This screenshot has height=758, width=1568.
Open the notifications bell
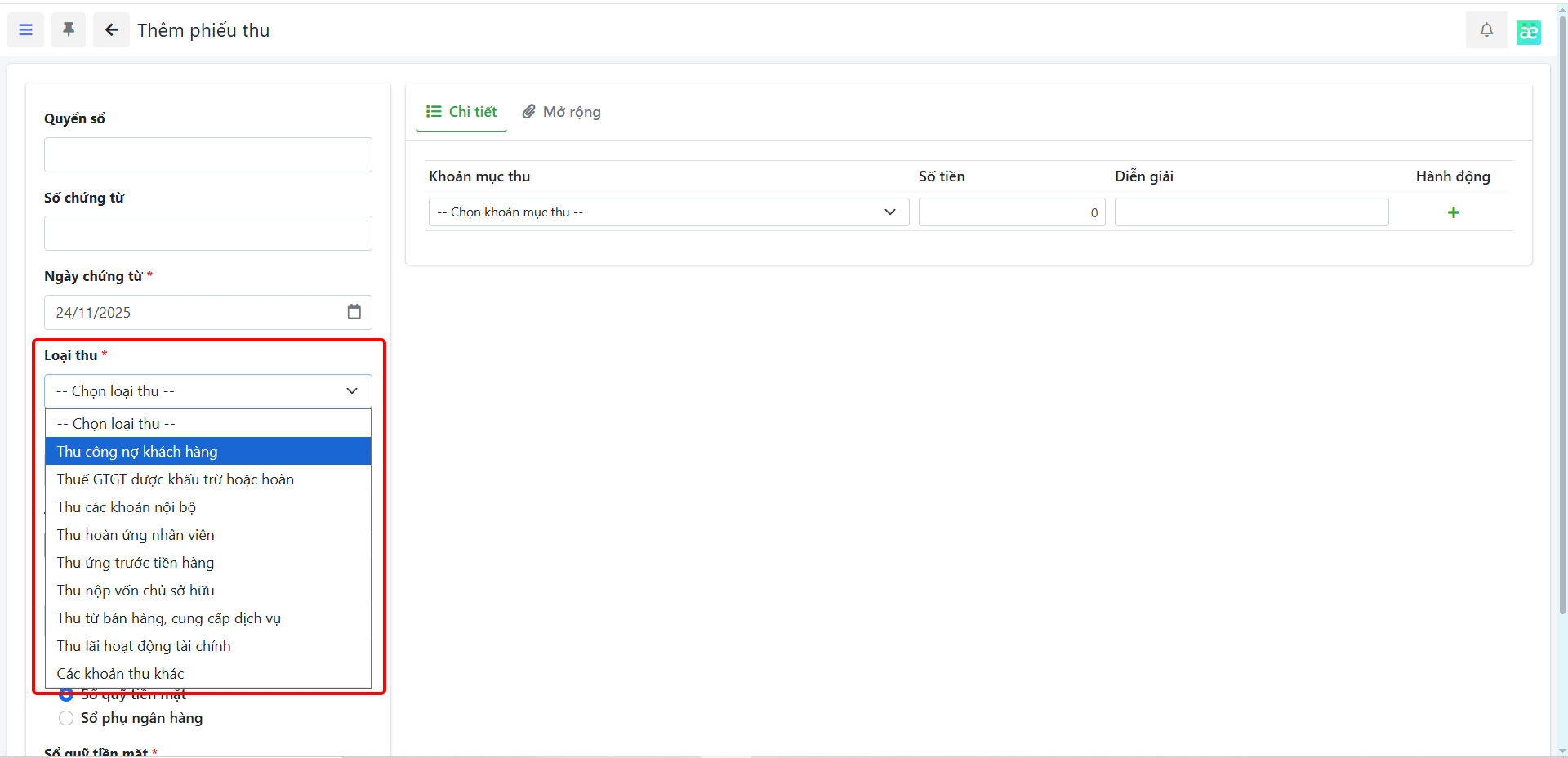pos(1486,30)
